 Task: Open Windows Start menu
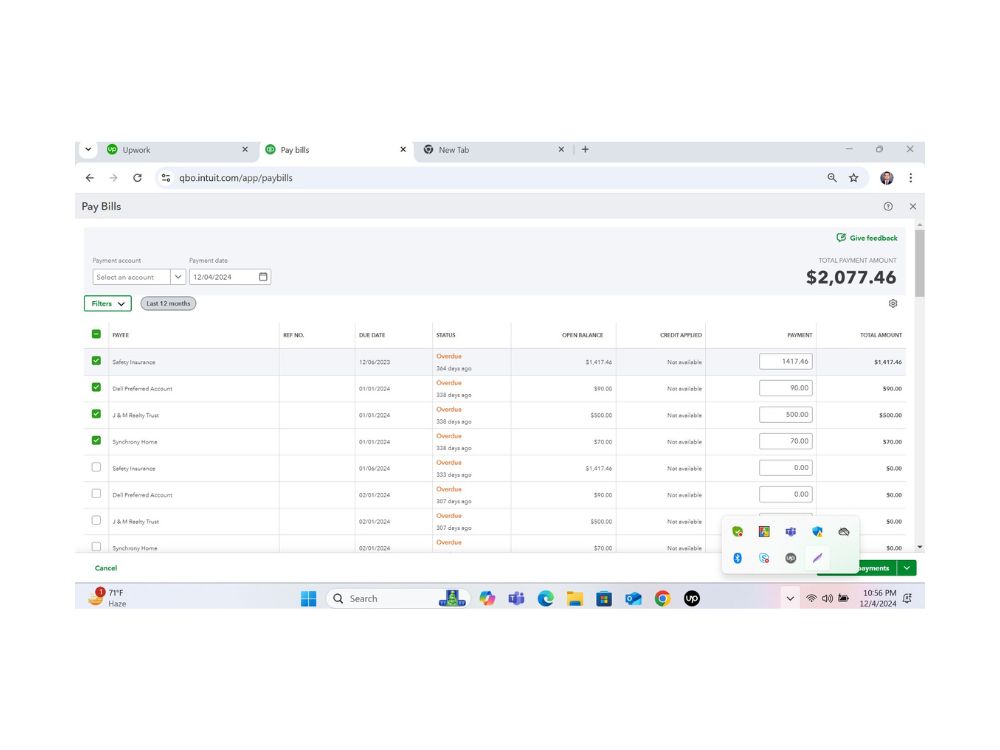point(309,598)
